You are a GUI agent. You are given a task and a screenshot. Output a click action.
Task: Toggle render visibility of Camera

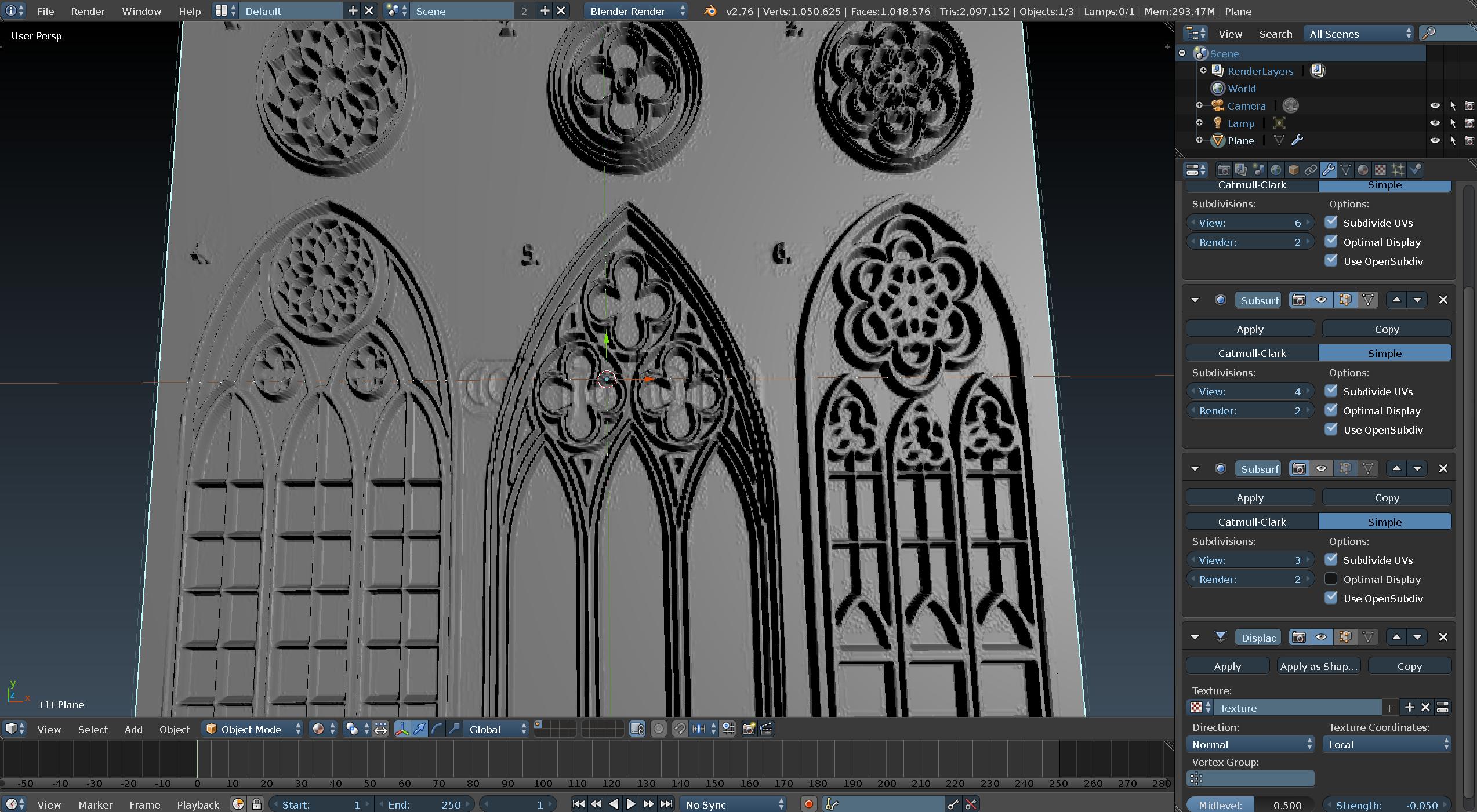[x=1467, y=106]
